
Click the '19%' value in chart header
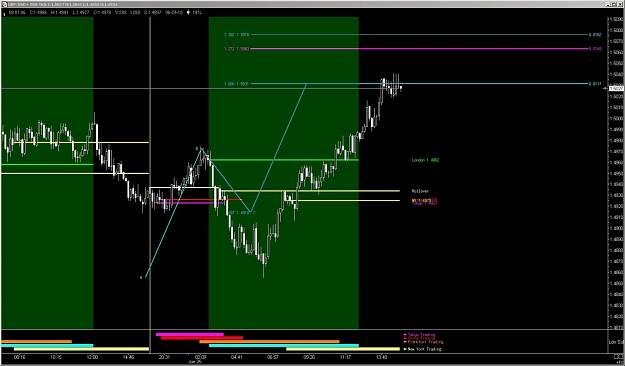tap(197, 12)
